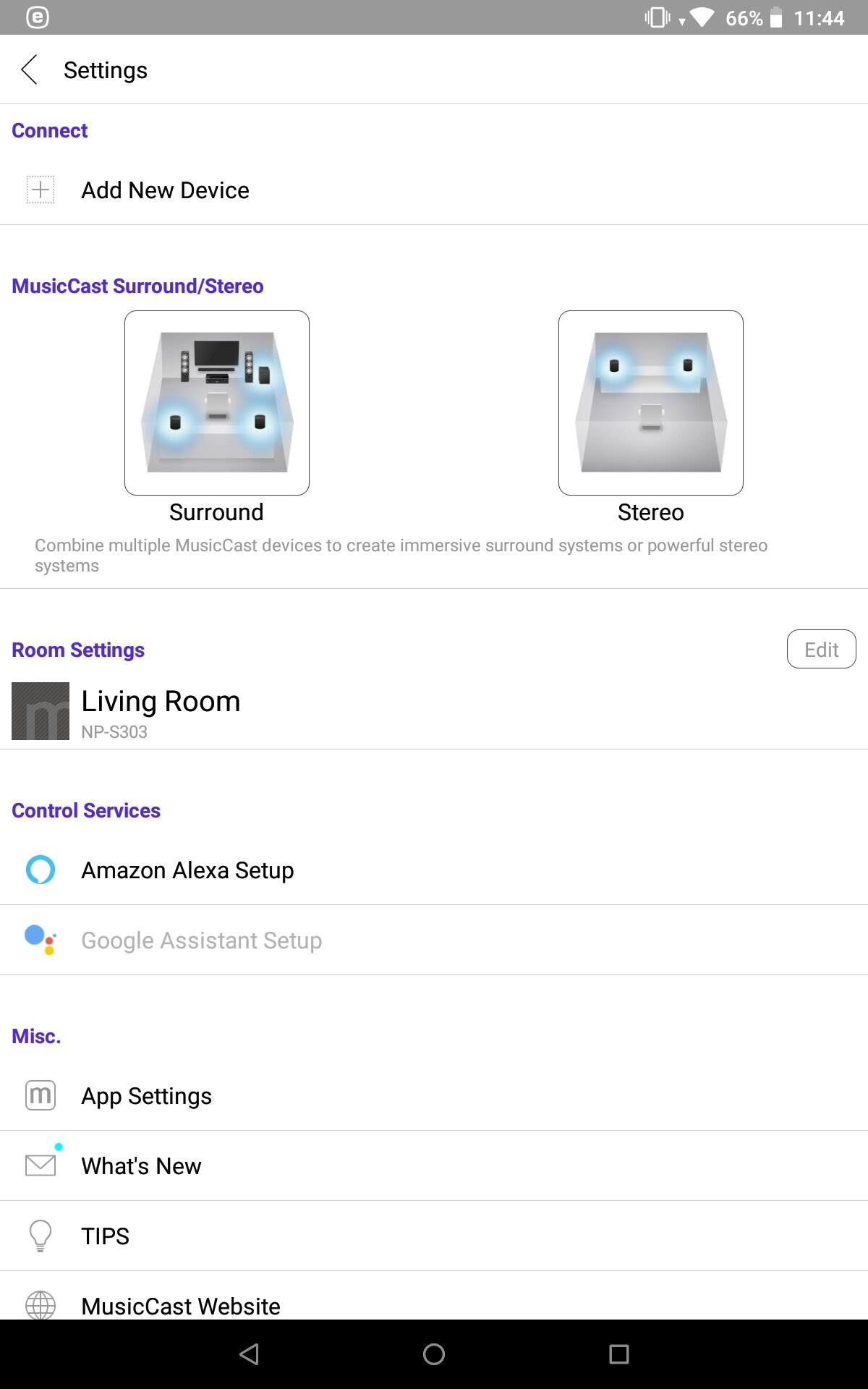Select the Surround setup thumbnail
The height and width of the screenshot is (1389, 868).
click(x=217, y=403)
